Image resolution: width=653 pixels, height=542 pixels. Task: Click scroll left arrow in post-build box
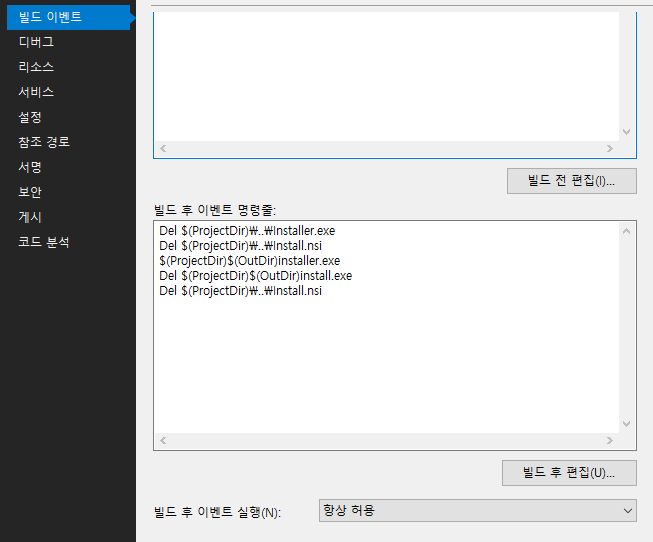(163, 440)
